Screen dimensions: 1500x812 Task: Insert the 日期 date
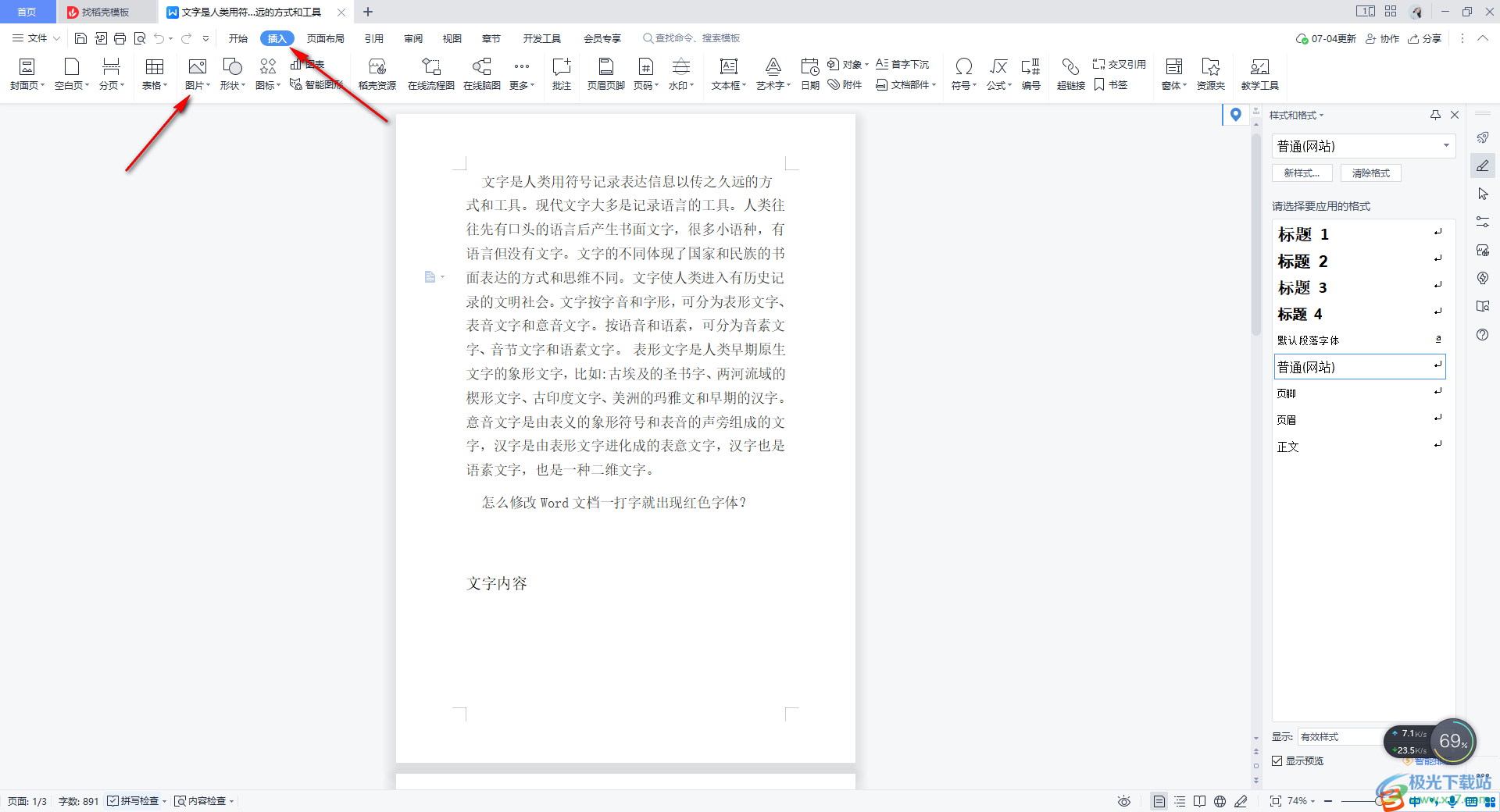pos(810,75)
